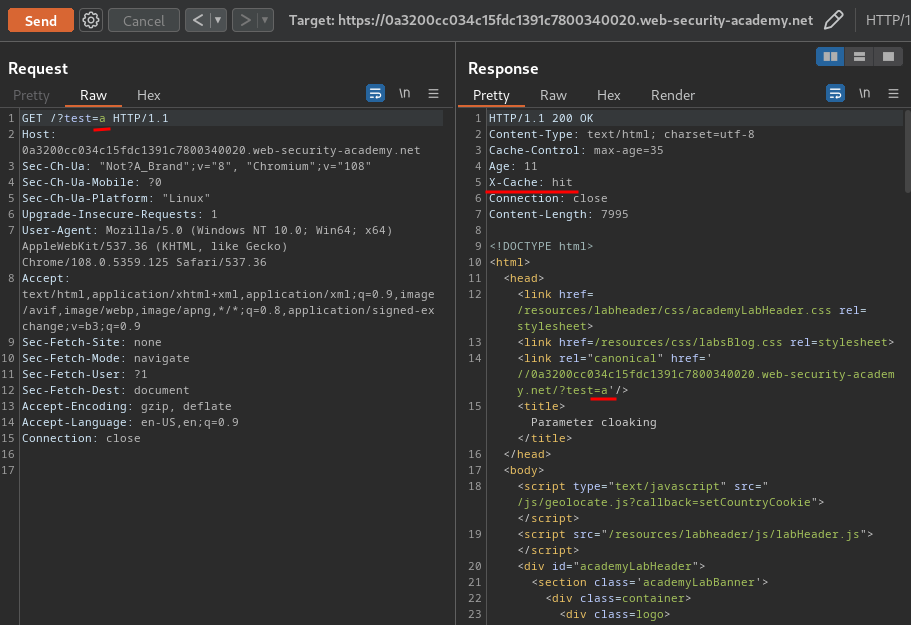Image resolution: width=911 pixels, height=625 pixels.
Task: Click the labsBlog.css stylesheet link line
Action: (705, 342)
